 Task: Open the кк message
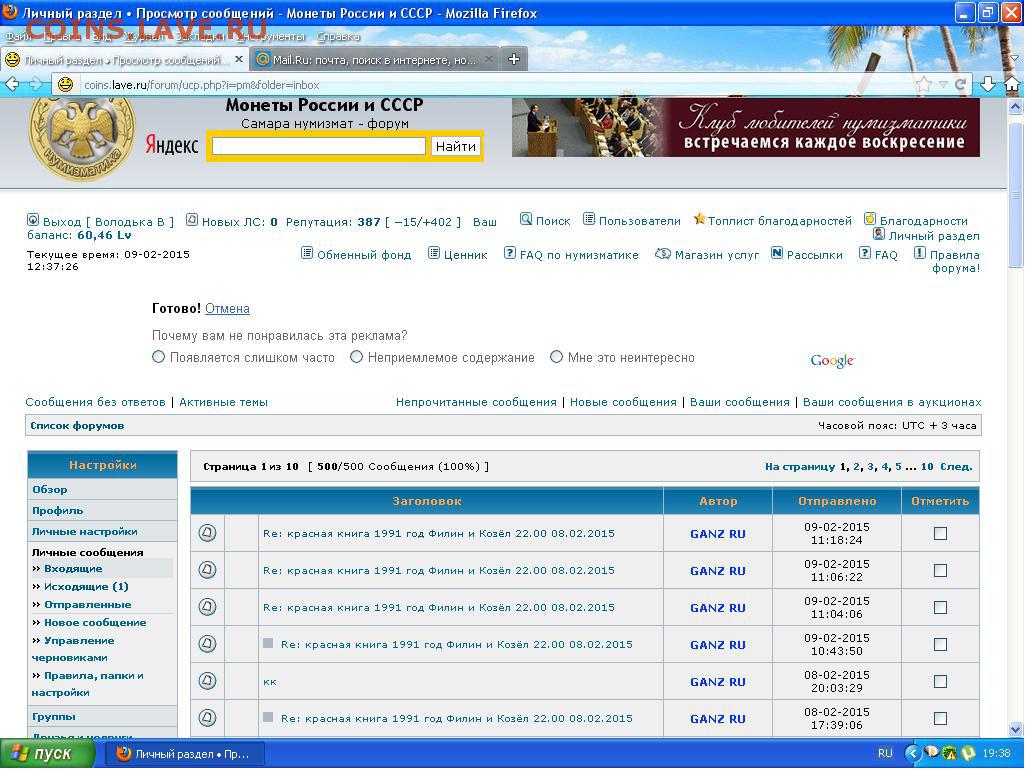[x=269, y=682]
